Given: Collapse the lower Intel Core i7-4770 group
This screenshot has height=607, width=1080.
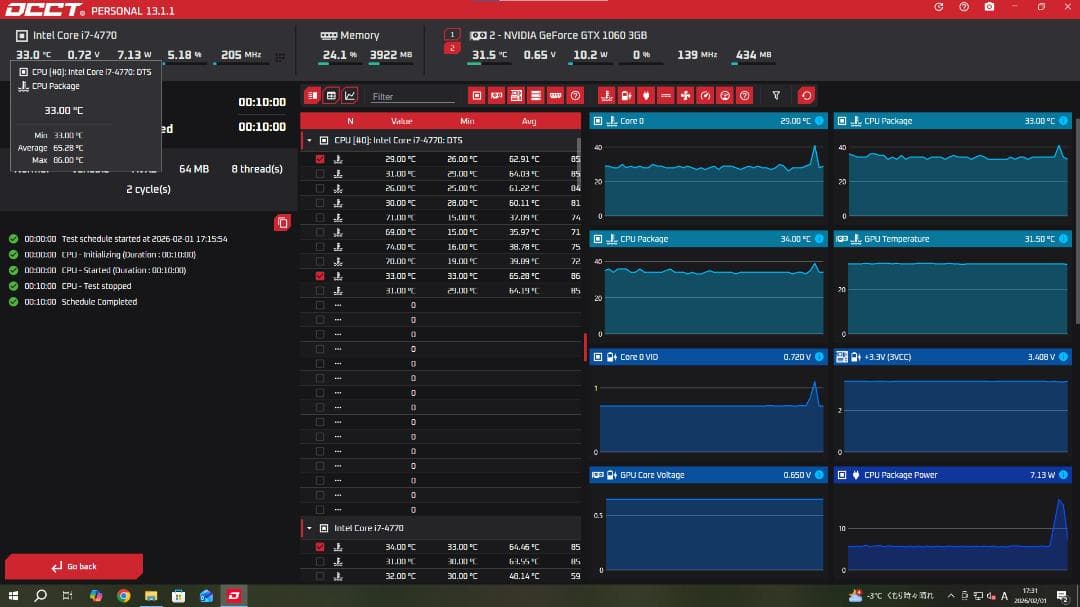Looking at the screenshot, I should [309, 528].
